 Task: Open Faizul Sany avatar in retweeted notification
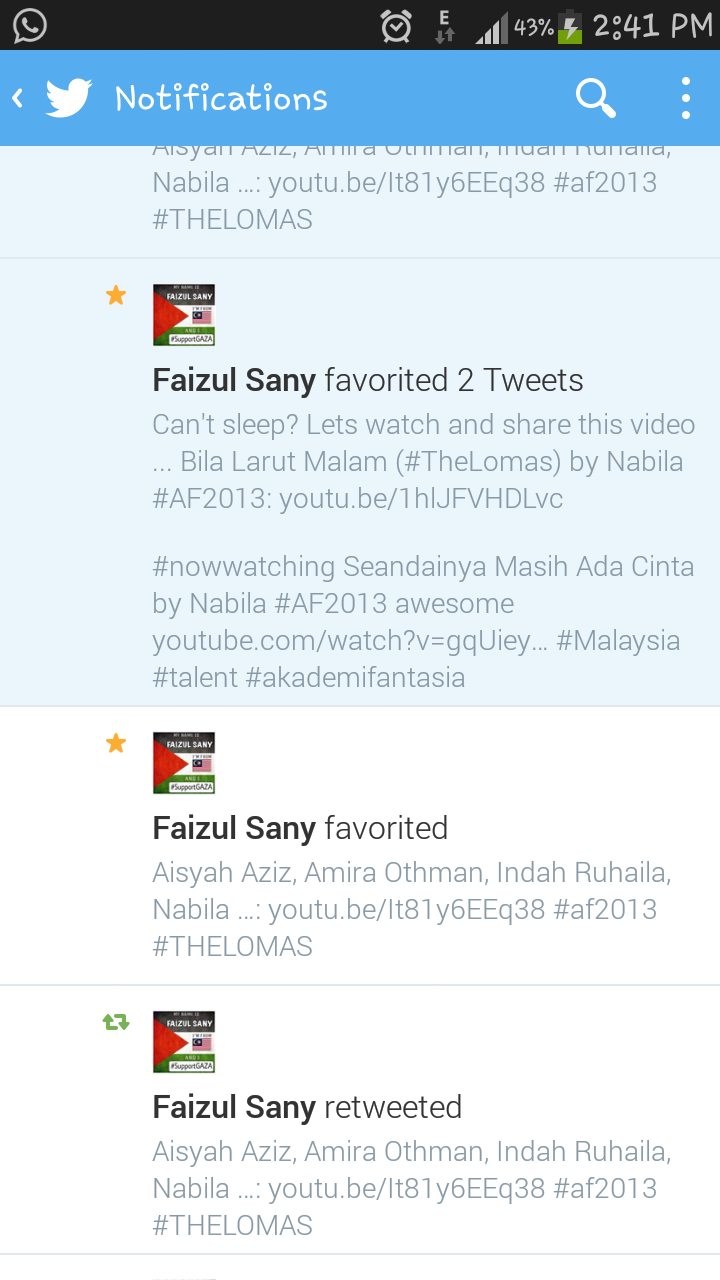coord(184,1042)
